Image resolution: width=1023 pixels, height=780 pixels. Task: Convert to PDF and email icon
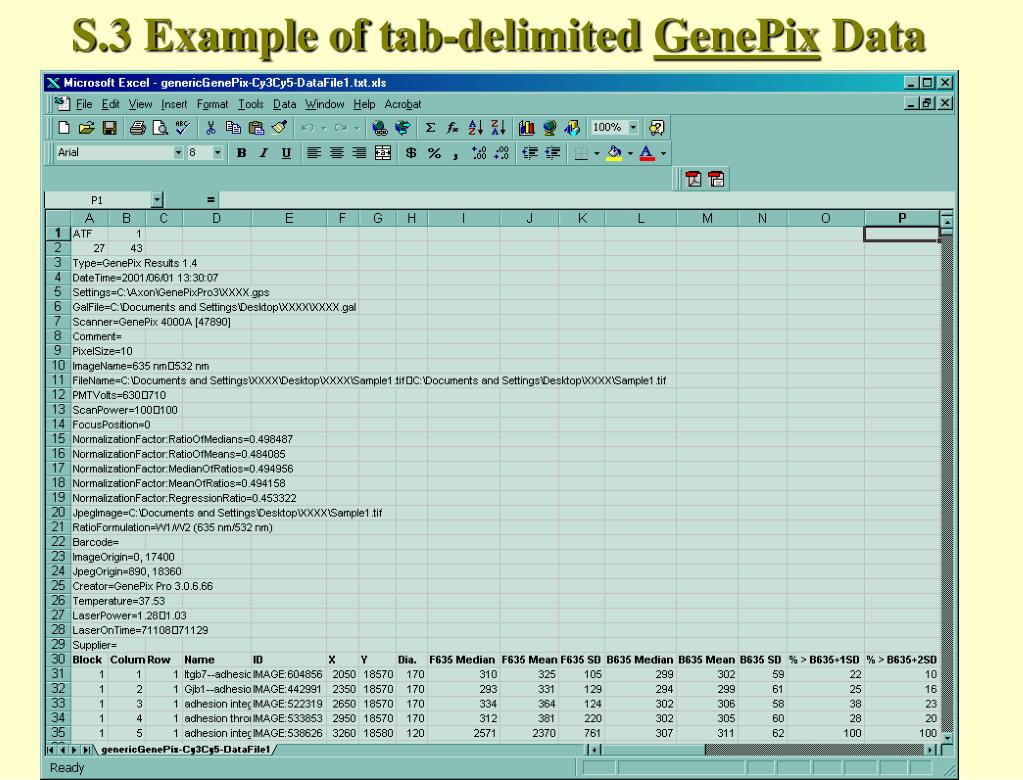(716, 179)
